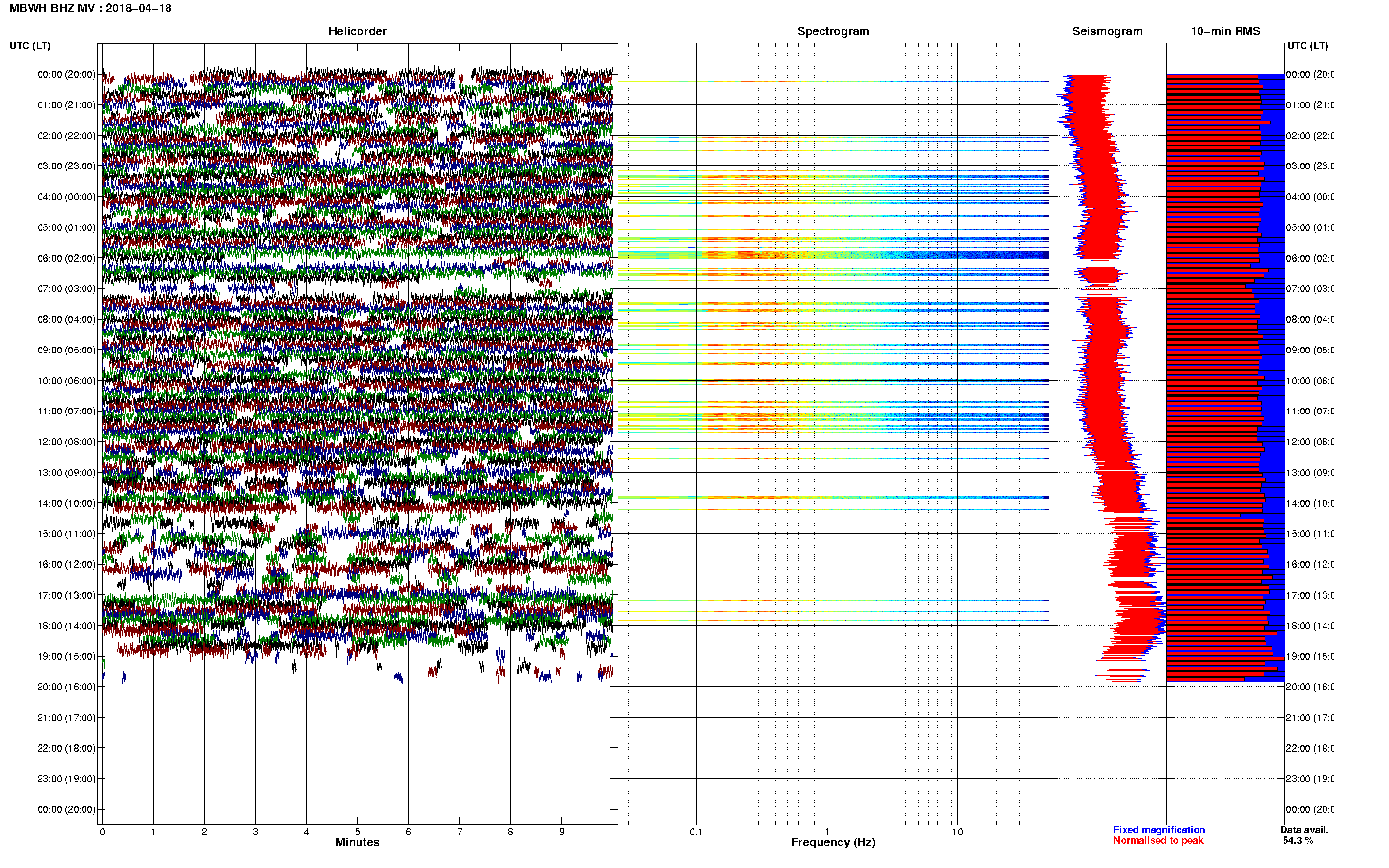Click frequency tick label '1' under Spectrogram

click(x=827, y=832)
